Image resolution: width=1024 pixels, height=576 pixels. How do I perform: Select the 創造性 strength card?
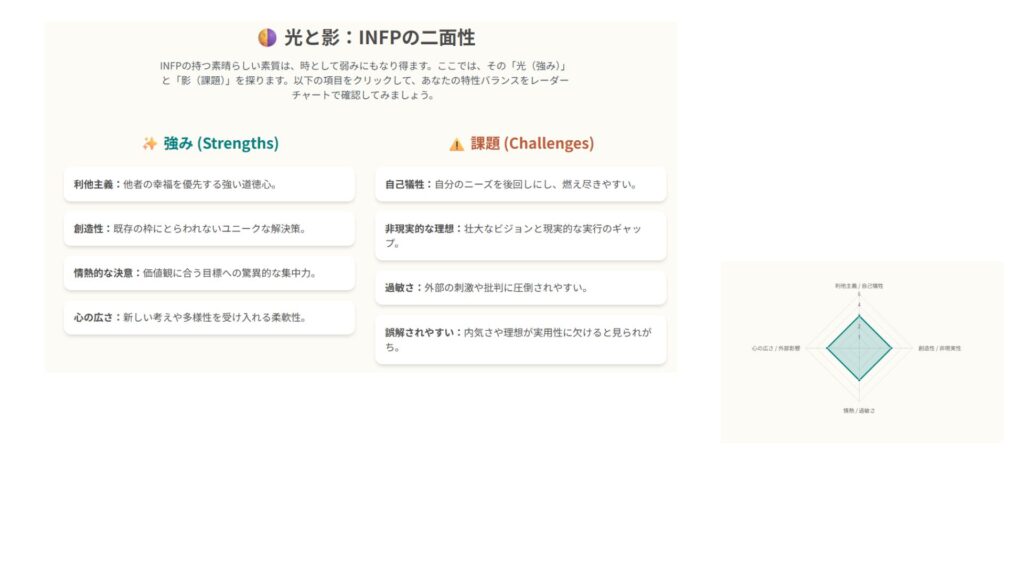[x=209, y=228]
